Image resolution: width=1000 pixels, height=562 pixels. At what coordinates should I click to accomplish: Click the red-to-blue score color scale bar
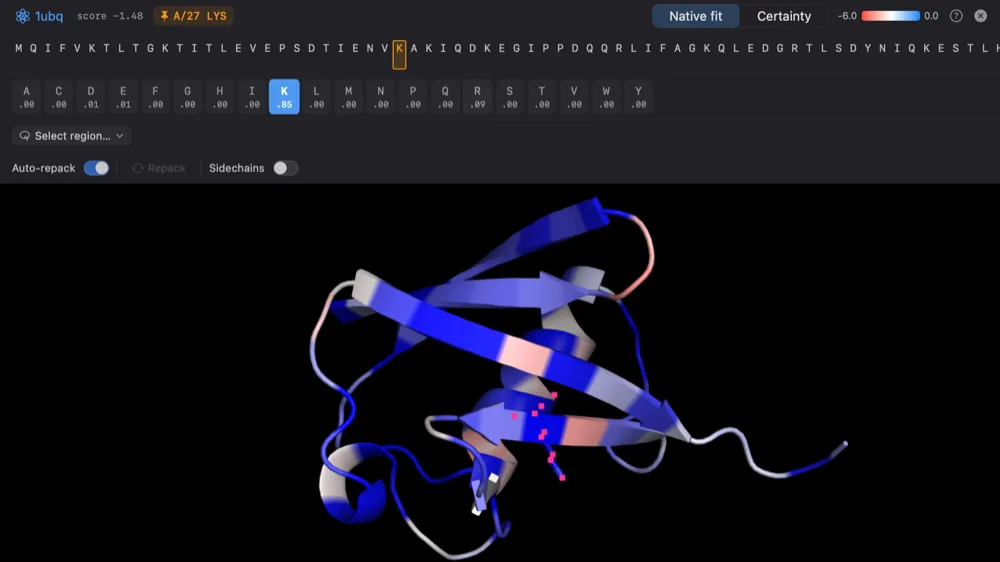[890, 16]
